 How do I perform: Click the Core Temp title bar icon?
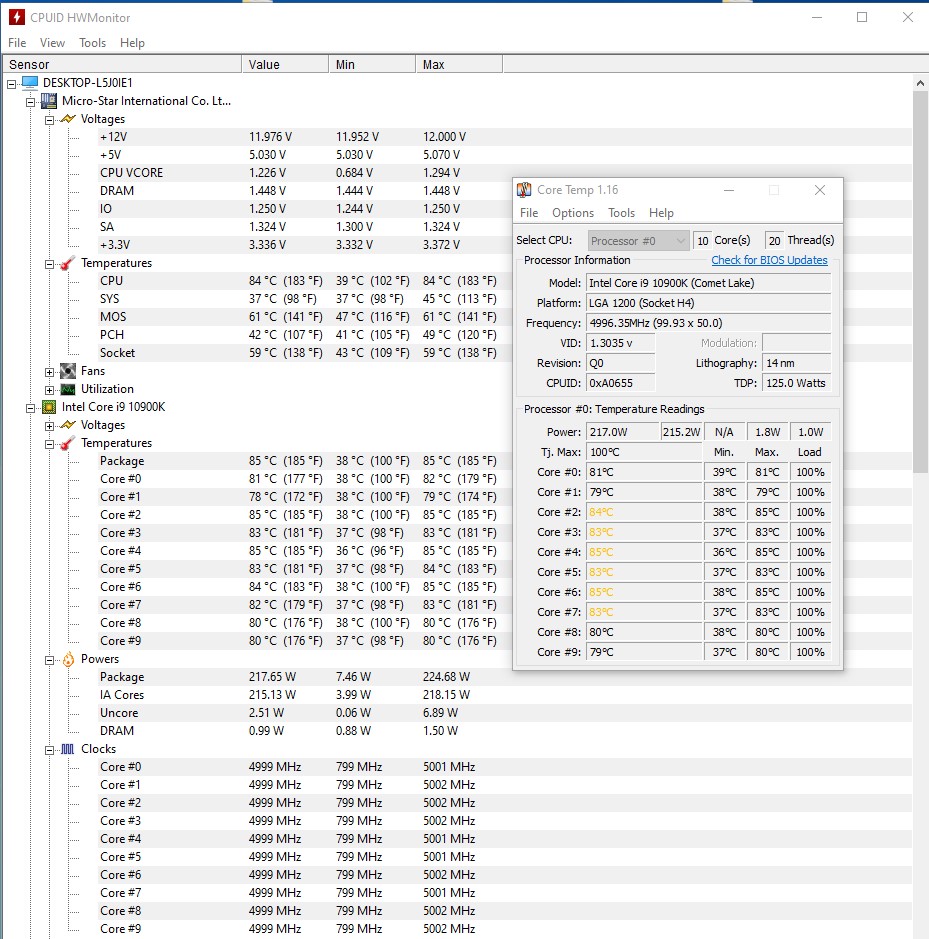pos(524,190)
